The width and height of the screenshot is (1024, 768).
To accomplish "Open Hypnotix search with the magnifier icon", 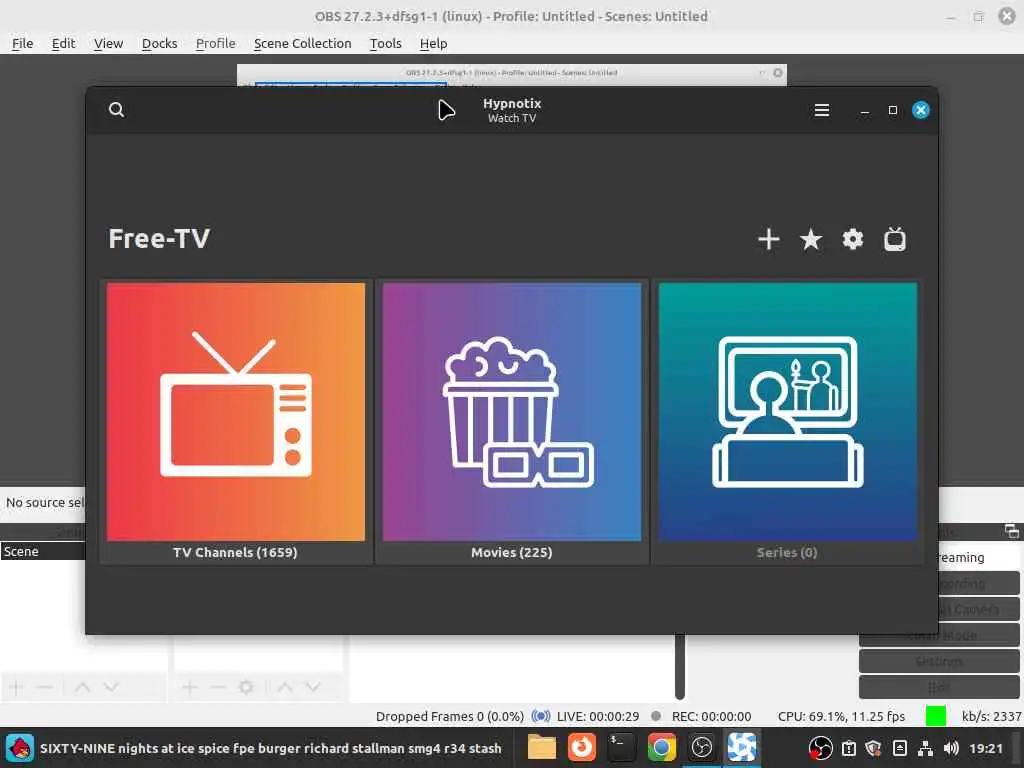I will pos(116,110).
